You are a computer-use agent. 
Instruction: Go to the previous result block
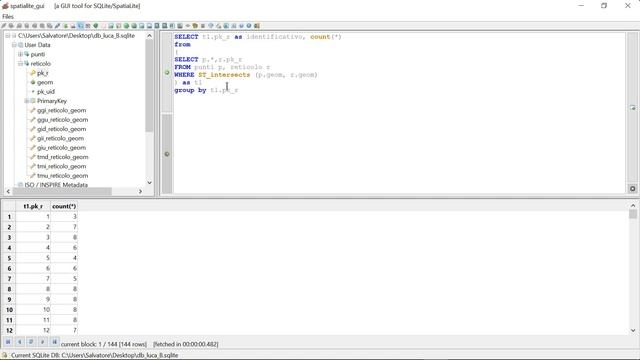[19, 342]
